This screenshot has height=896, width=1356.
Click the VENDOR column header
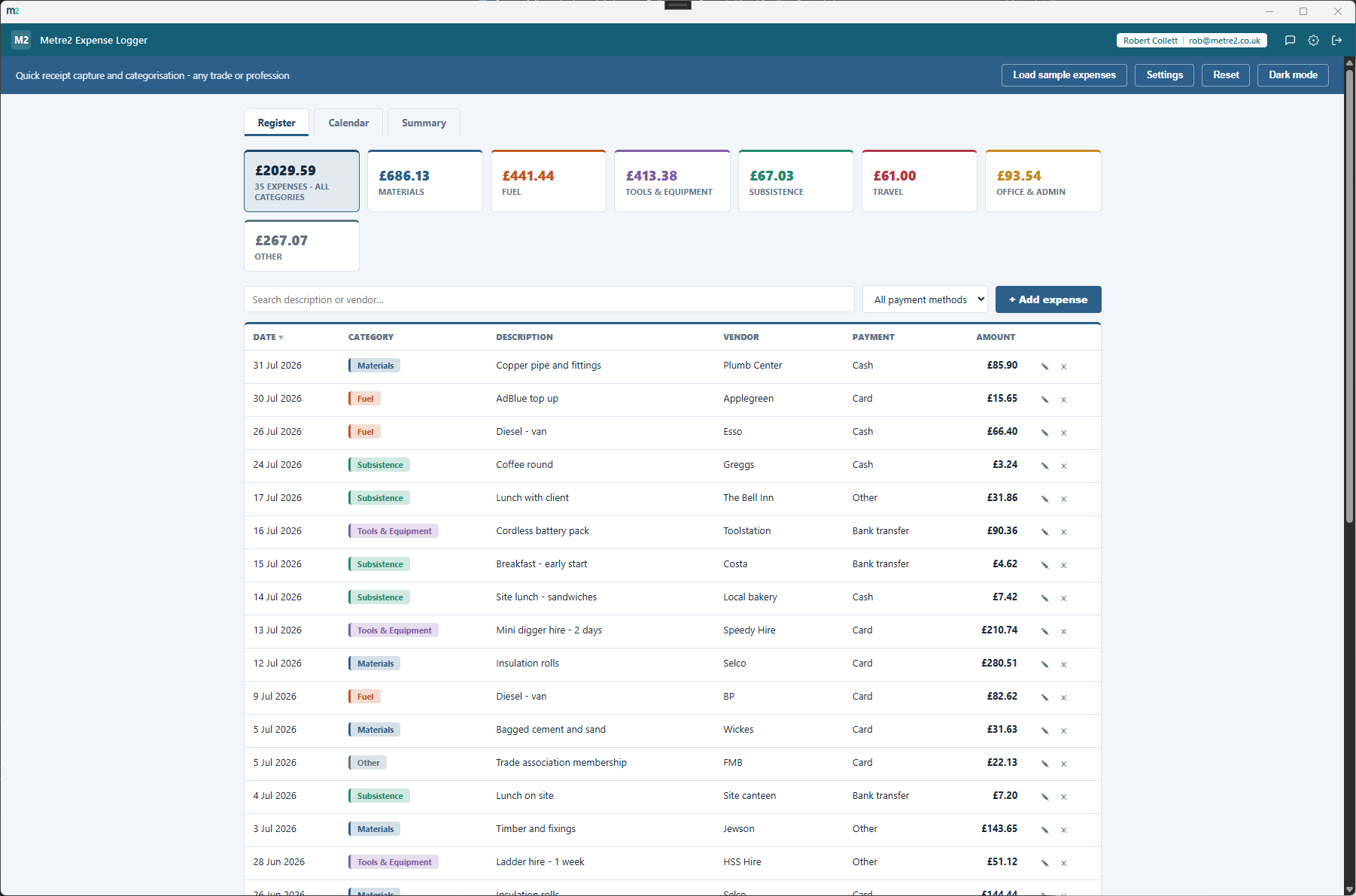741,337
